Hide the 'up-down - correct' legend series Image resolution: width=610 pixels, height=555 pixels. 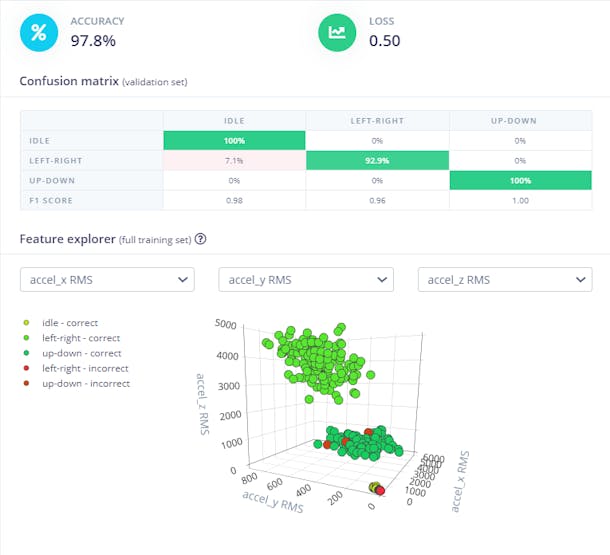coord(80,353)
